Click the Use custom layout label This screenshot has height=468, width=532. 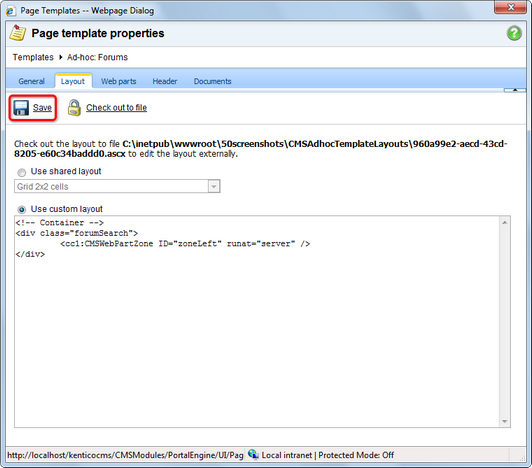pyautogui.click(x=66, y=209)
